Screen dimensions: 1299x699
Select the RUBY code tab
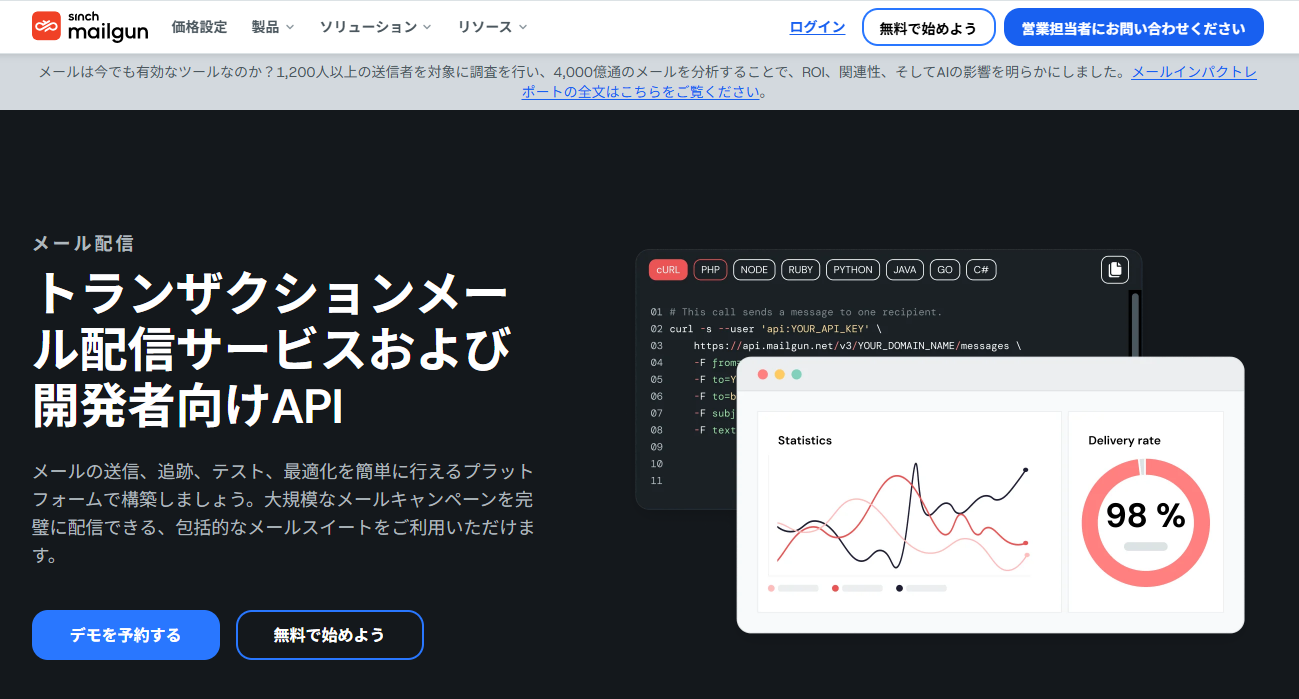[800, 270]
